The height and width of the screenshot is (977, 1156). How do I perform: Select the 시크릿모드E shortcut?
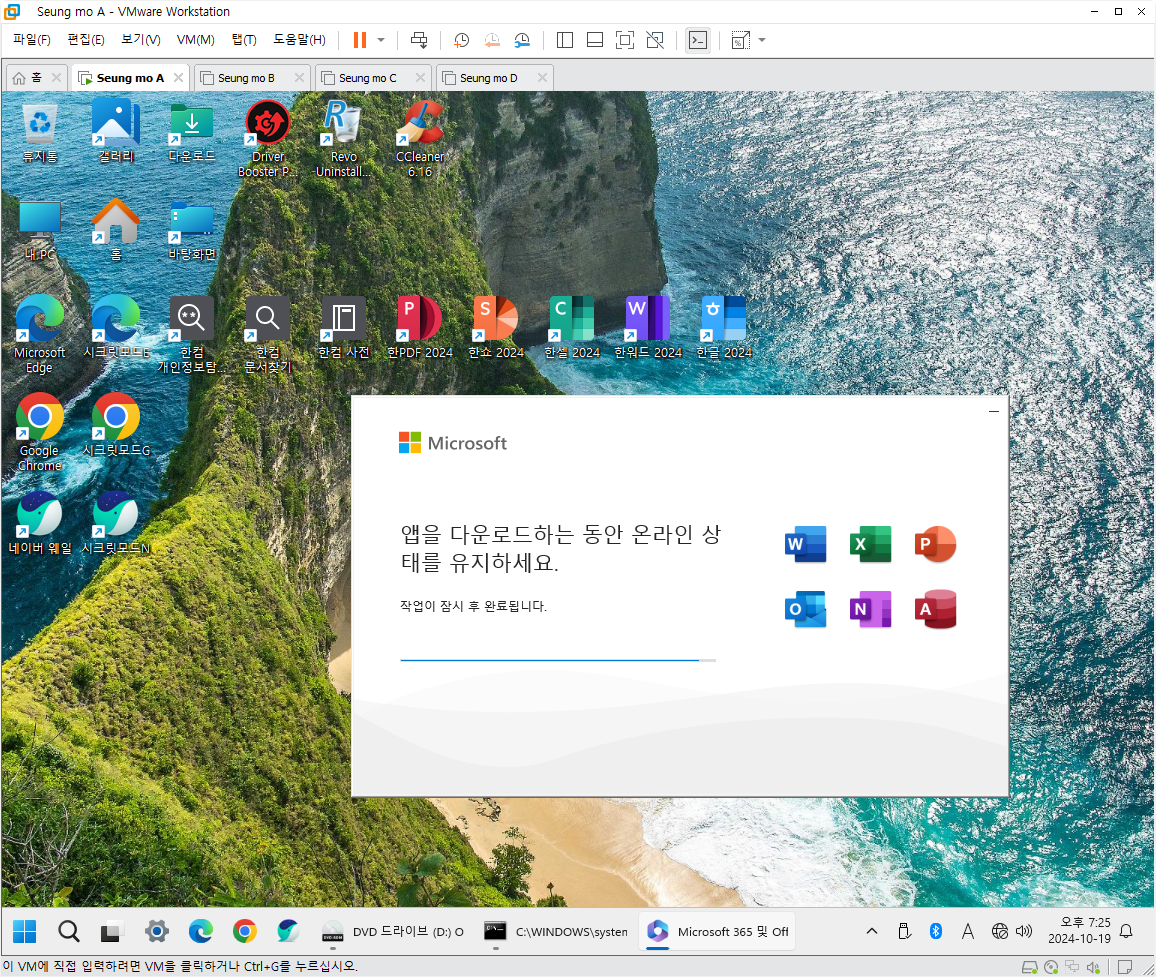[x=116, y=327]
